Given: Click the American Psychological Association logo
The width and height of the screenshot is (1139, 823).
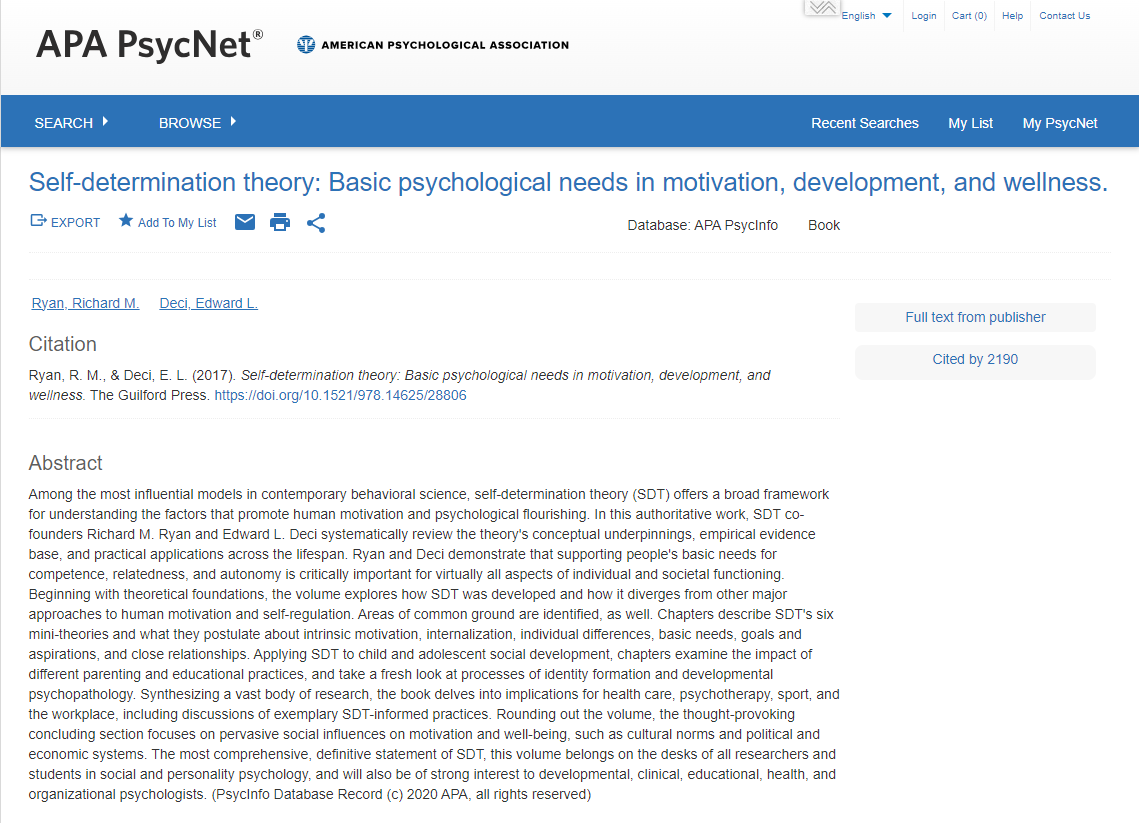Looking at the screenshot, I should [x=433, y=45].
